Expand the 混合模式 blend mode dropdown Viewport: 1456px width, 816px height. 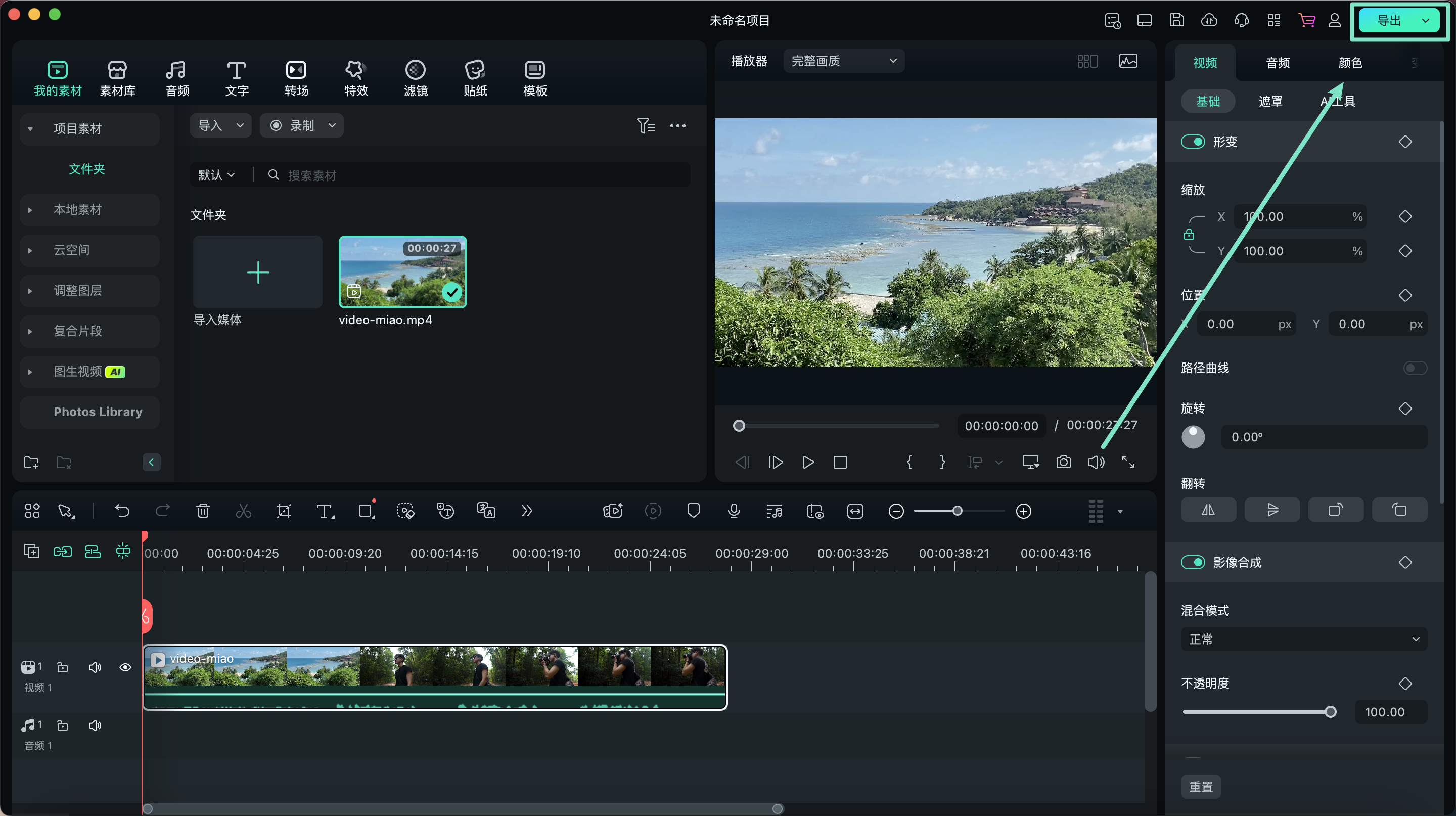pyautogui.click(x=1305, y=638)
